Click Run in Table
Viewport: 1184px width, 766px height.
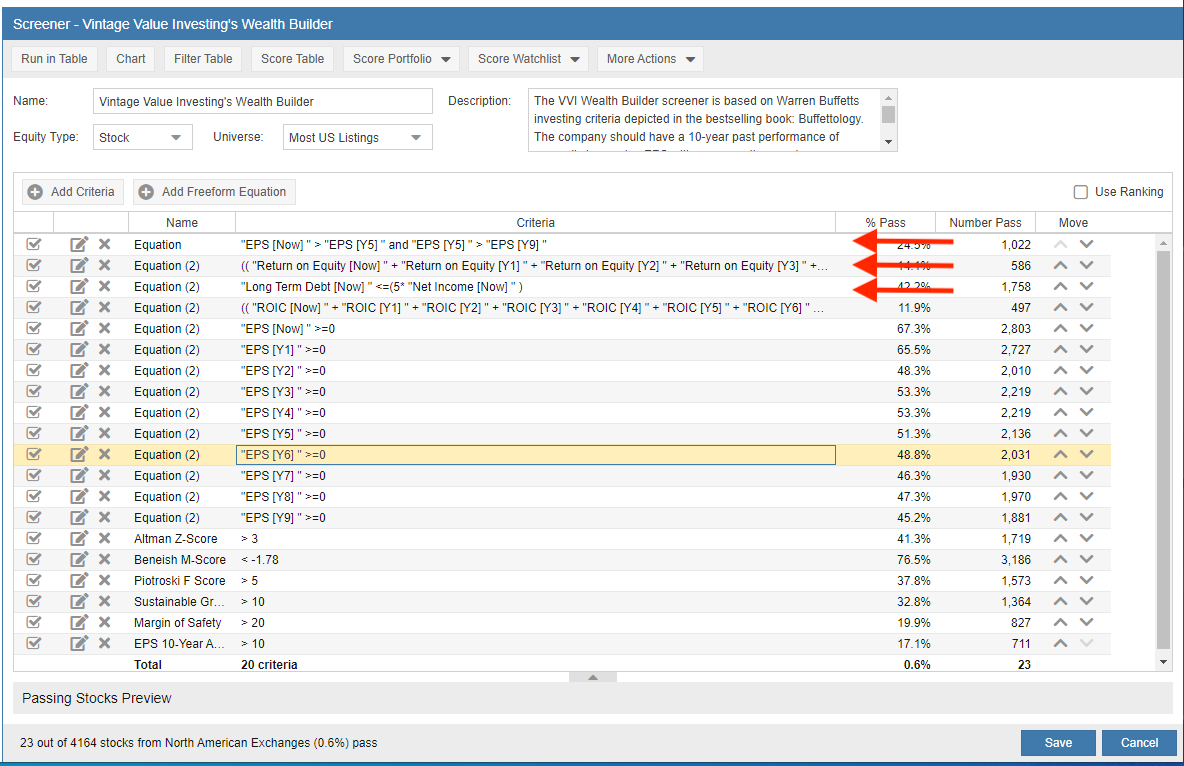[54, 59]
